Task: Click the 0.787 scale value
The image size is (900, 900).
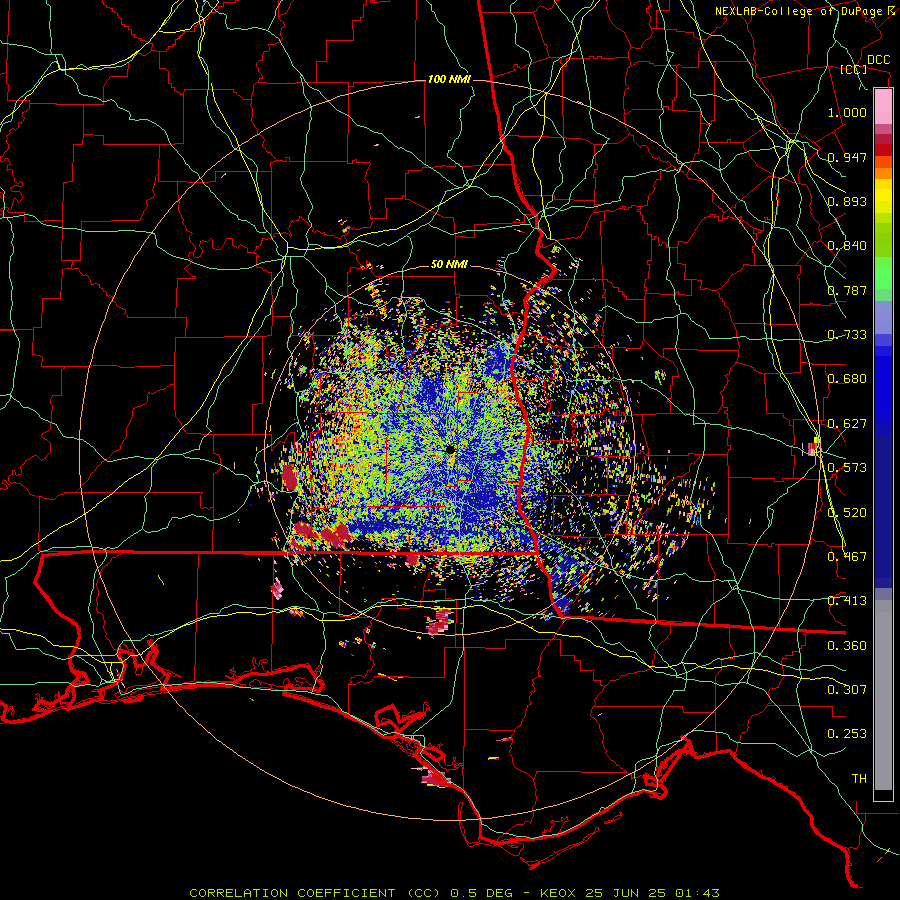Action: coord(847,290)
